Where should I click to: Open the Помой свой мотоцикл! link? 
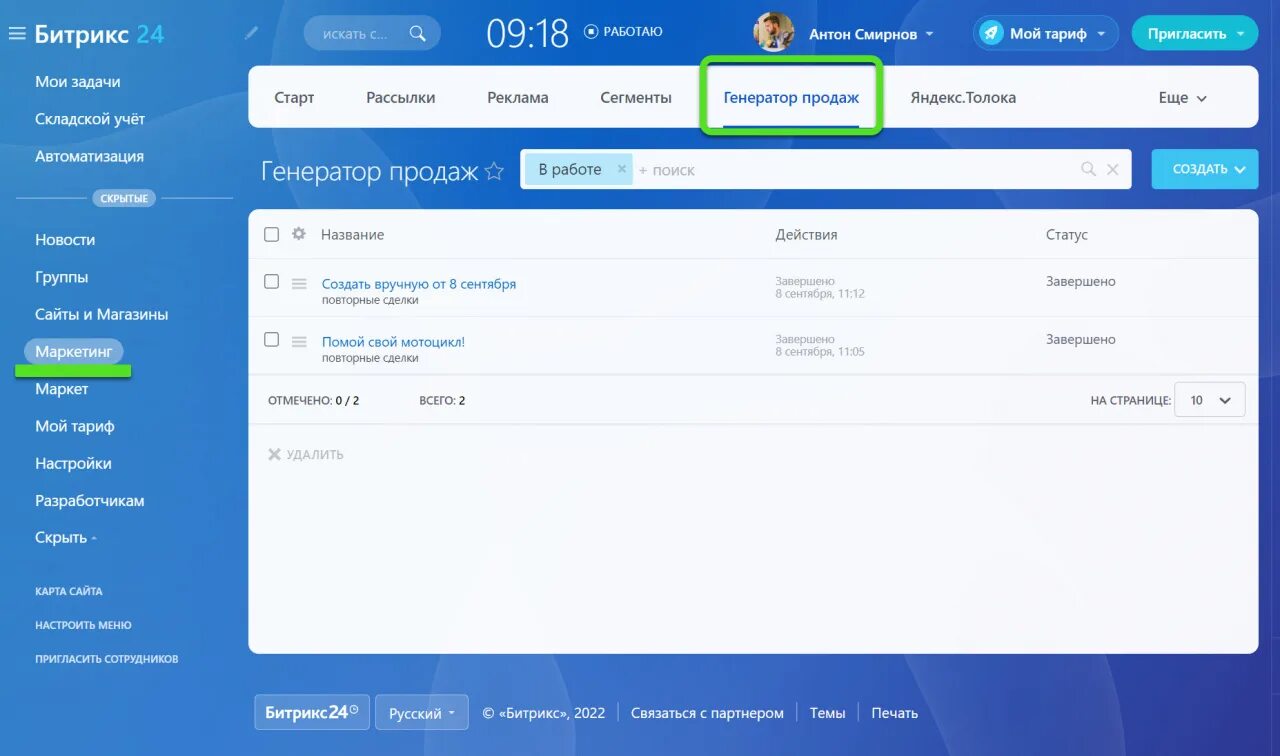click(x=393, y=342)
